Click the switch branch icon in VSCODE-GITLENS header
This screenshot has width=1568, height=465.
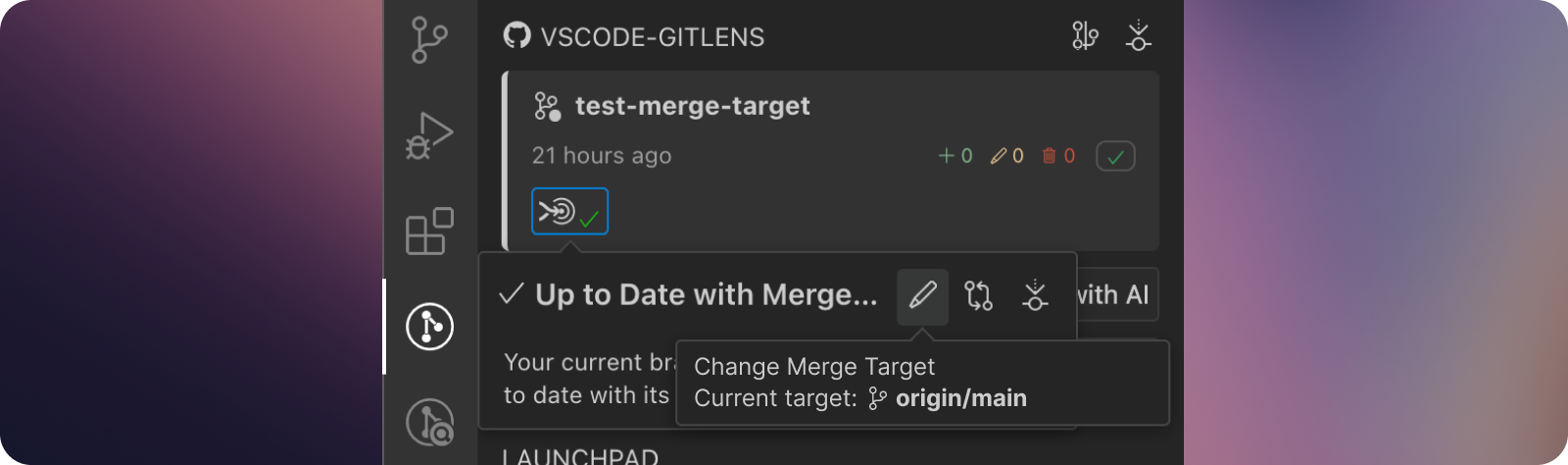1085,36
